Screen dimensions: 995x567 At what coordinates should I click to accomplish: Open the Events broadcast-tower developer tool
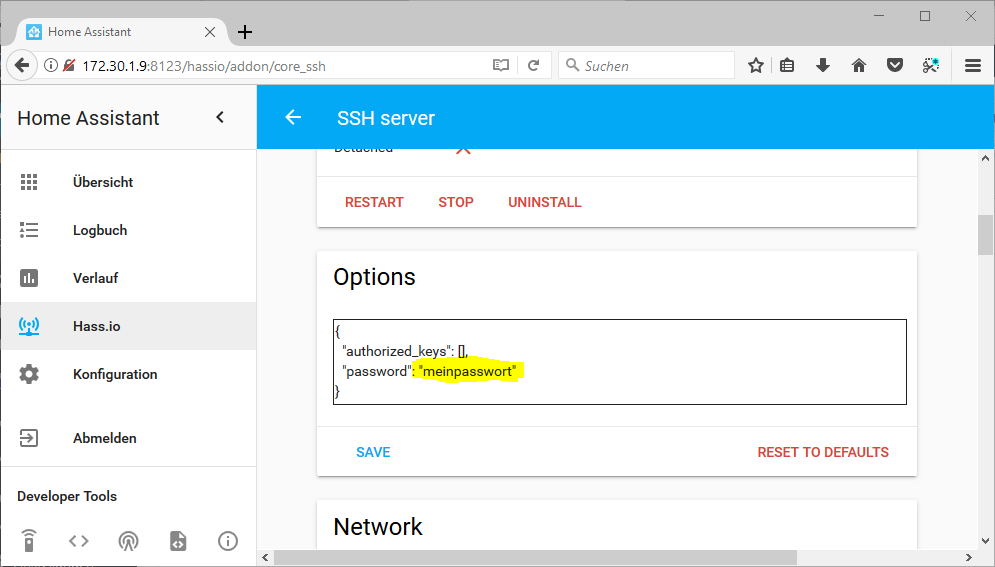click(x=128, y=541)
